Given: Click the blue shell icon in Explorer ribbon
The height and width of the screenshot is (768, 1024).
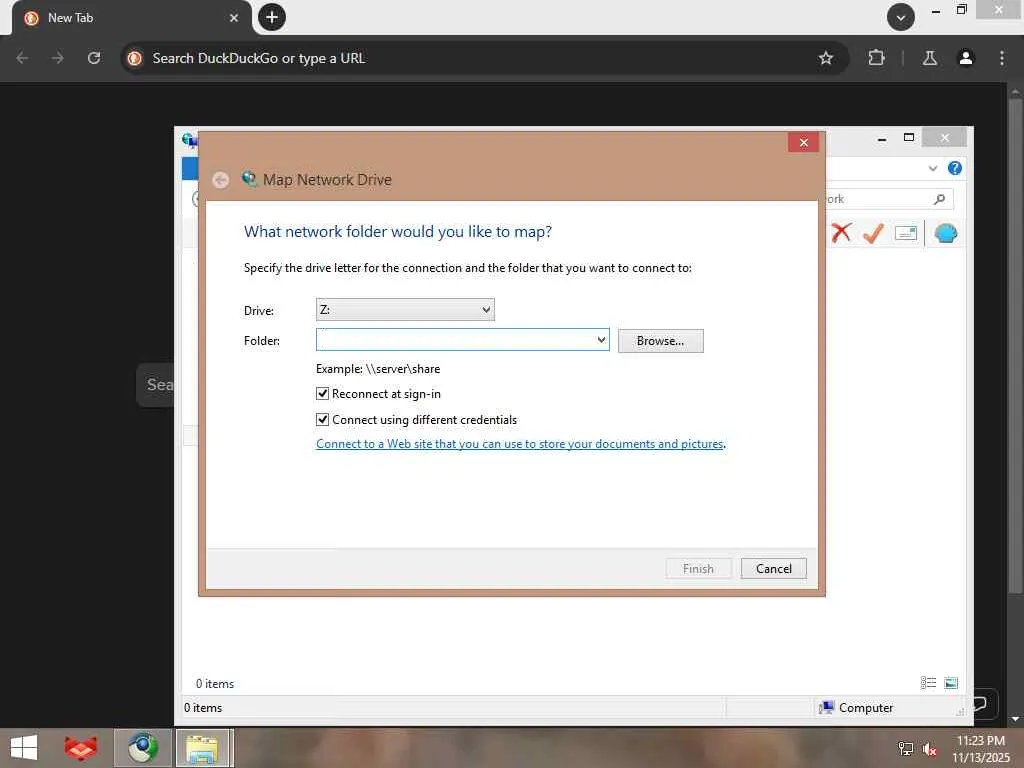Looking at the screenshot, I should 946,232.
